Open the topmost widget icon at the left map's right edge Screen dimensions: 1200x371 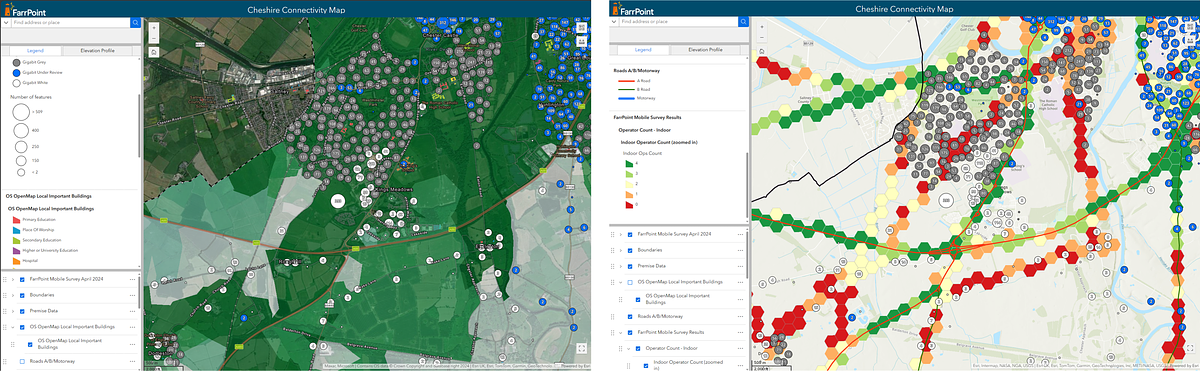(x=582, y=28)
